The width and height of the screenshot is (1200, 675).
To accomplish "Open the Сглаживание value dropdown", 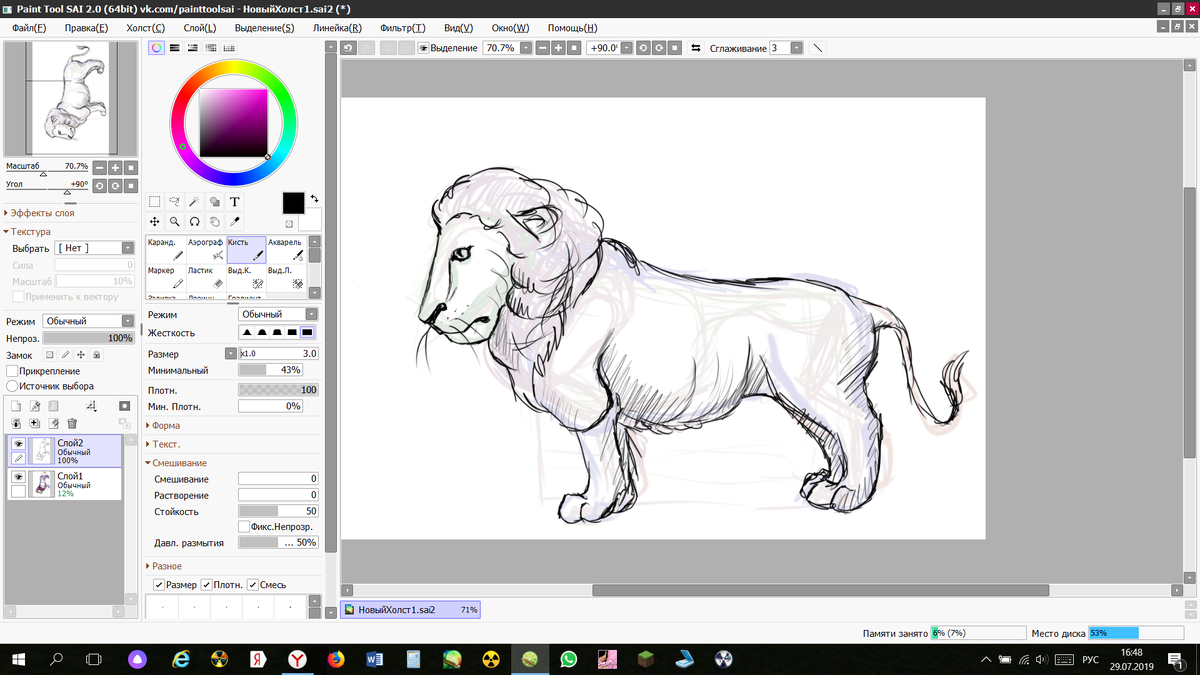I will 796,48.
